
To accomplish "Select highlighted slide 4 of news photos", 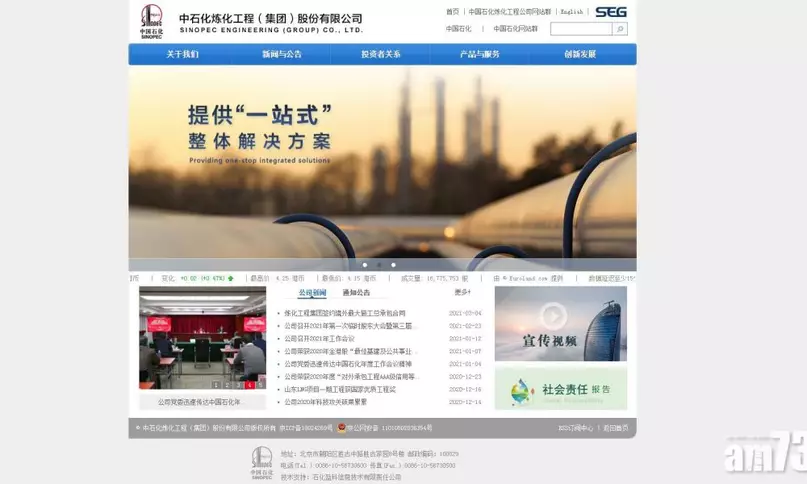I will [x=250, y=385].
